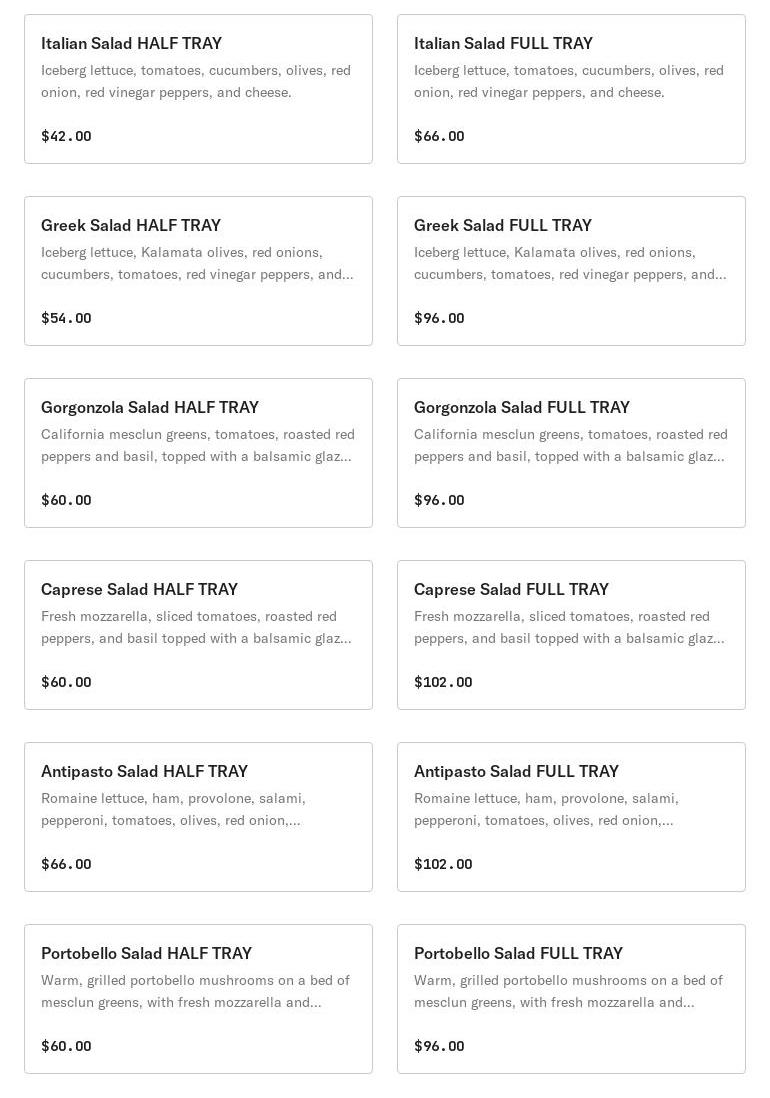Viewport: 770px width, 1098px height.
Task: Click the $42.00 price on Italian Salad
Action: pos(66,136)
